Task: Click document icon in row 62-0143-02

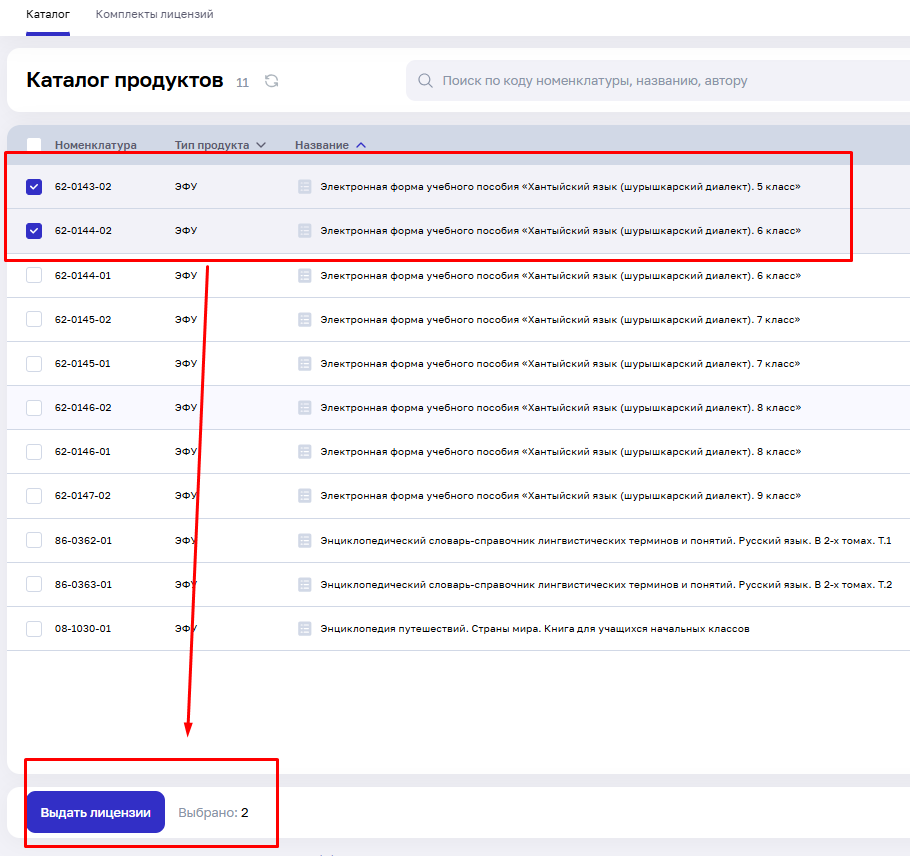Action: point(305,187)
